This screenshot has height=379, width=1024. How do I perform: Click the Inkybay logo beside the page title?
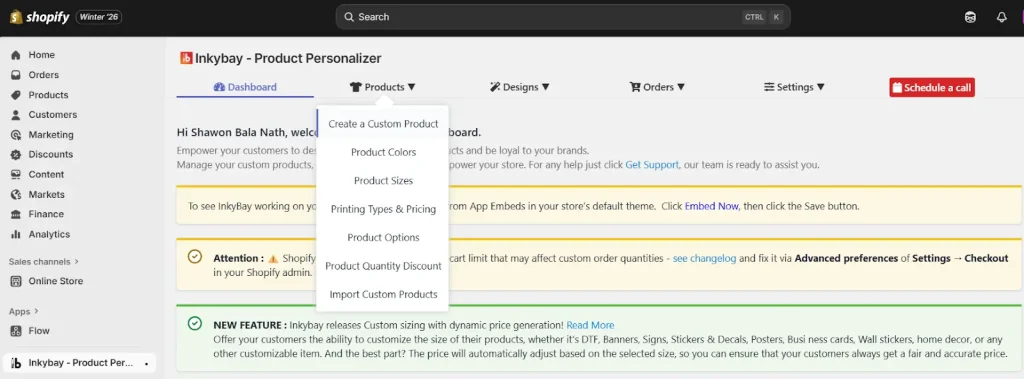[x=186, y=58]
